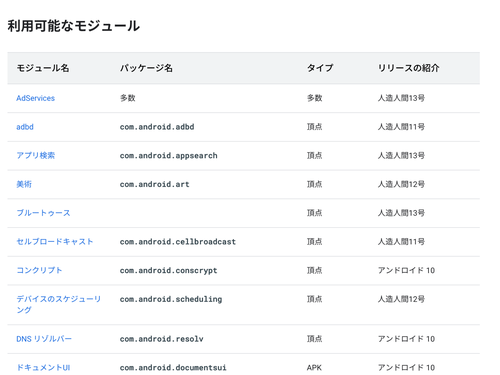Image resolution: width=500 pixels, height=375 pixels.
Task: Open the ブルートゥース module link
Action: coord(43,213)
